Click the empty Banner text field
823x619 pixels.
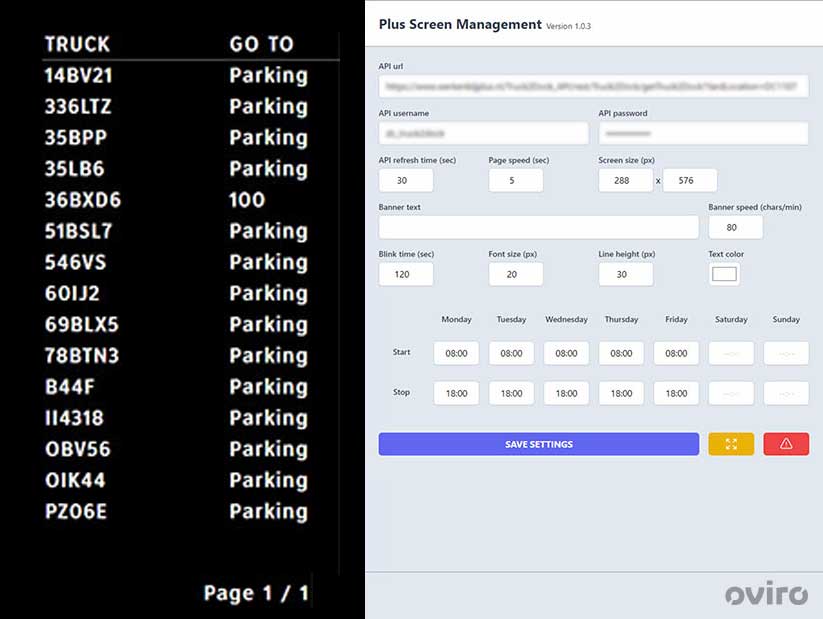(x=538, y=227)
